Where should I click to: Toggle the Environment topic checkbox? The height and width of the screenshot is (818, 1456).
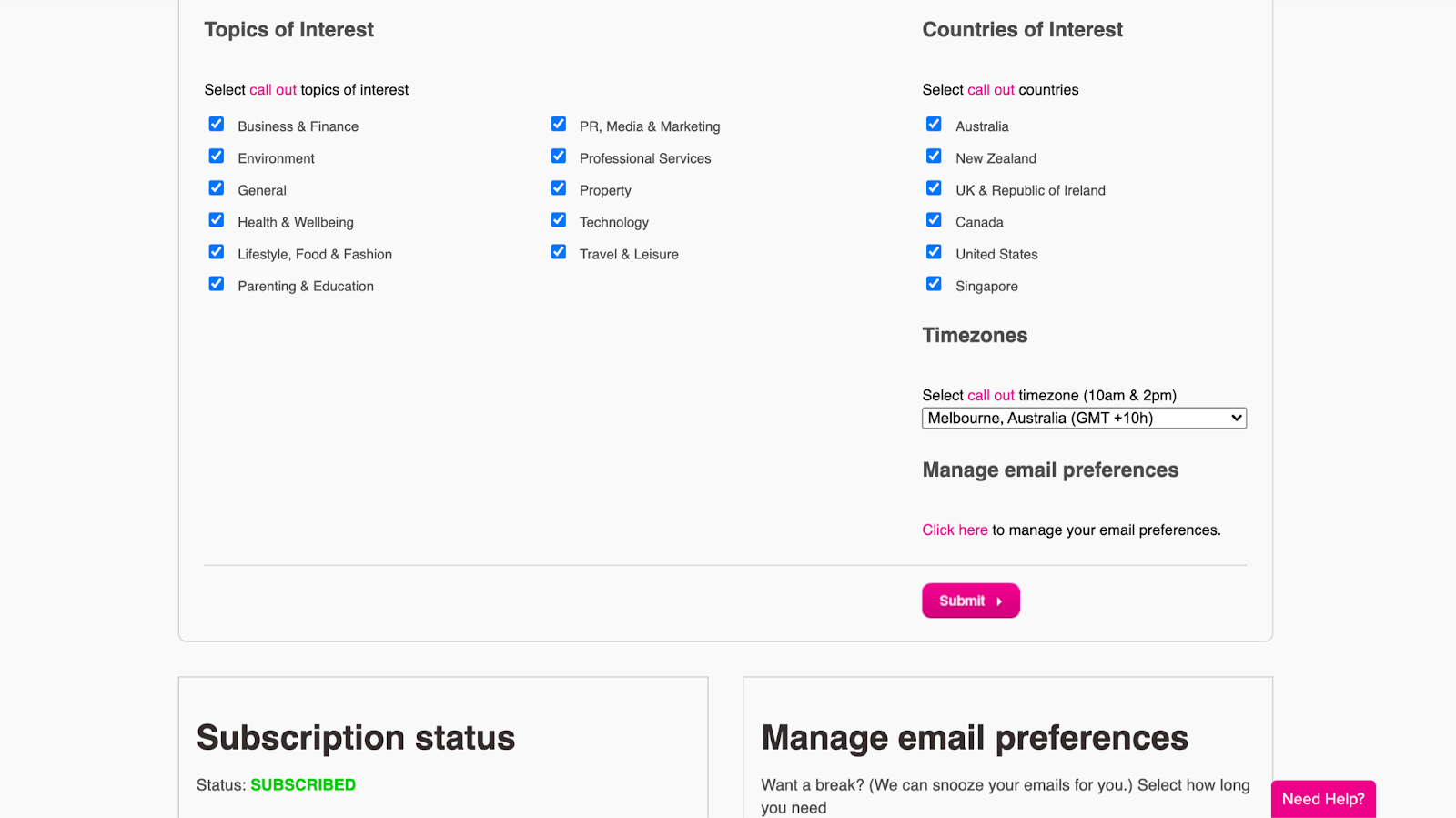pyautogui.click(x=217, y=157)
